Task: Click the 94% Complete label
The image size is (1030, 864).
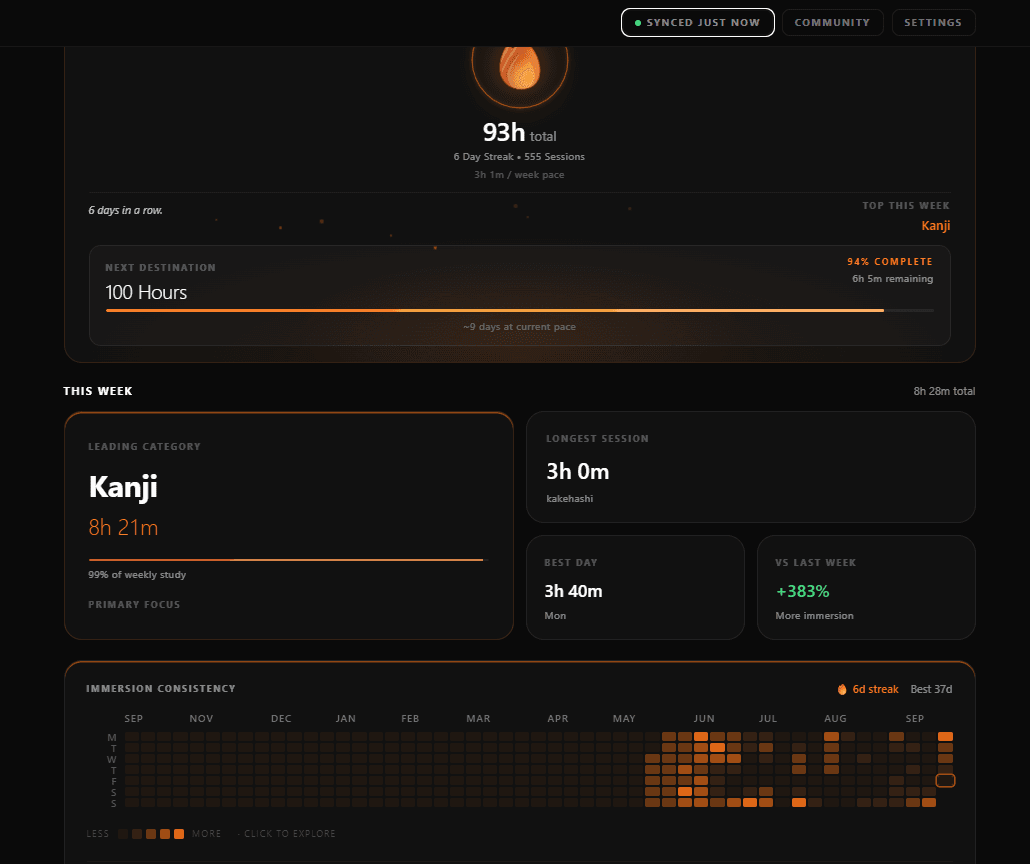Action: point(889,261)
